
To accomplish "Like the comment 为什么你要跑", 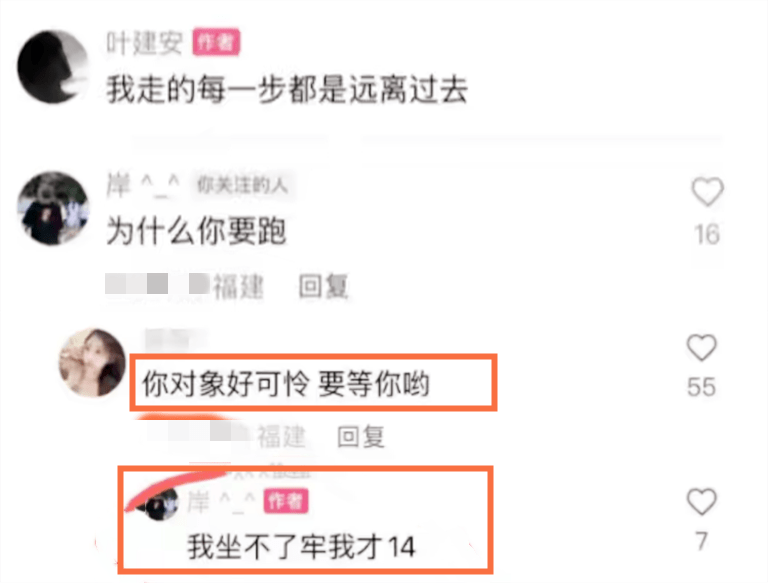I will click(707, 191).
